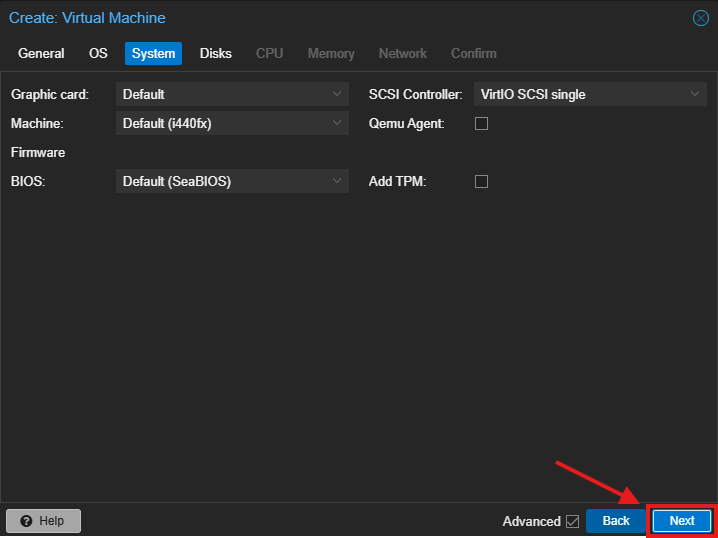Open the SCSI Controller dropdown arrow
Image resolution: width=718 pixels, height=538 pixels.
[x=695, y=94]
